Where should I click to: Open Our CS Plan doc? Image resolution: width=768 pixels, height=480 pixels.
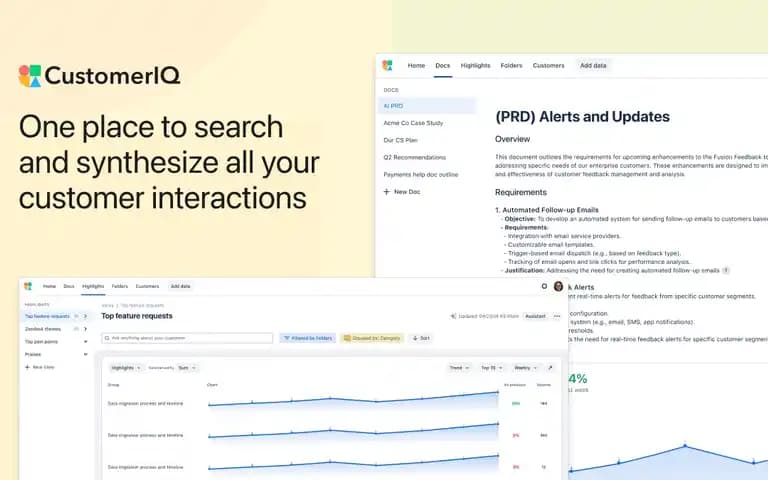[401, 140]
